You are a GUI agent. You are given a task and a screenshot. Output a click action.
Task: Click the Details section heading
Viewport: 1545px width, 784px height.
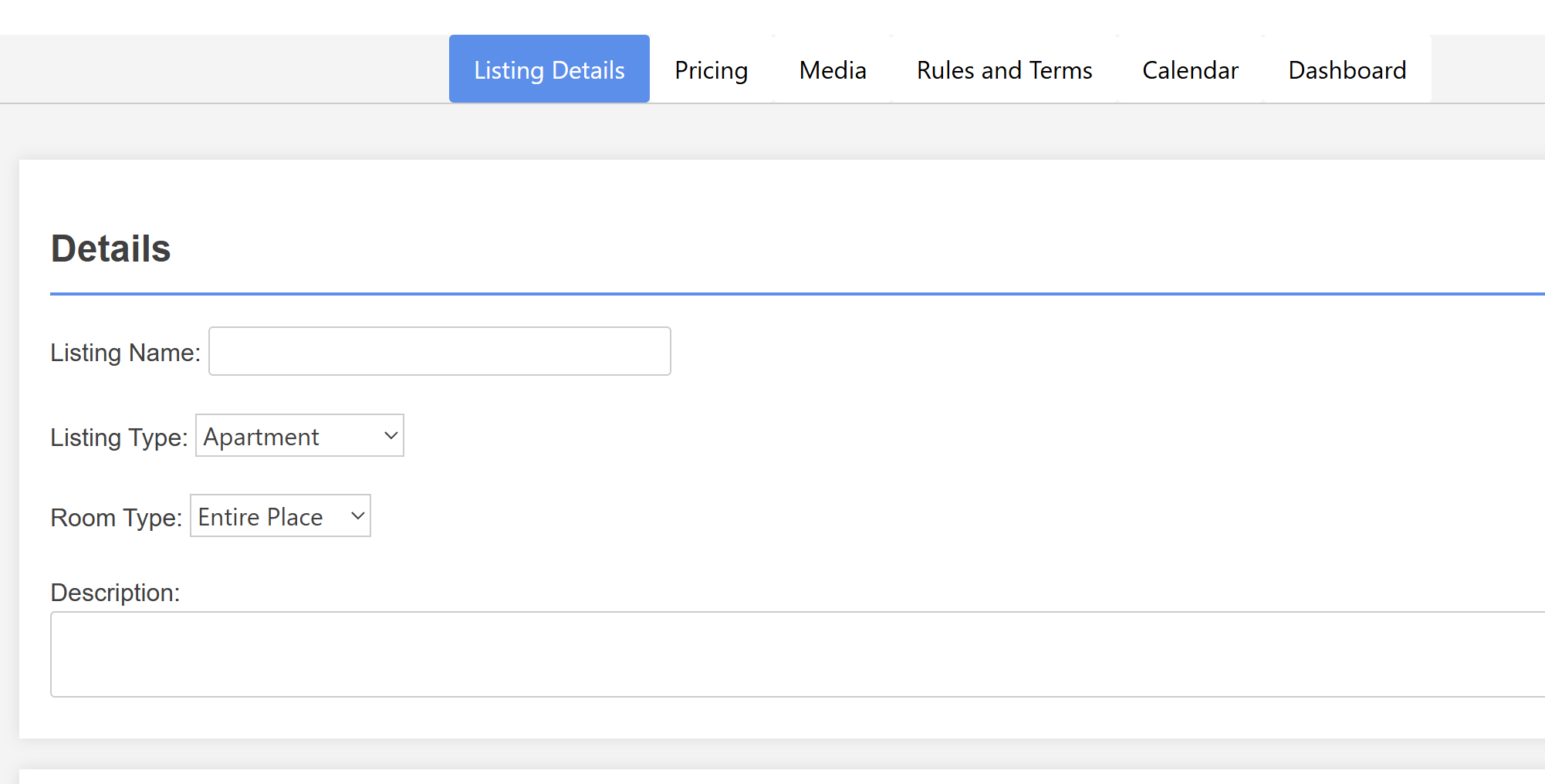pos(110,248)
